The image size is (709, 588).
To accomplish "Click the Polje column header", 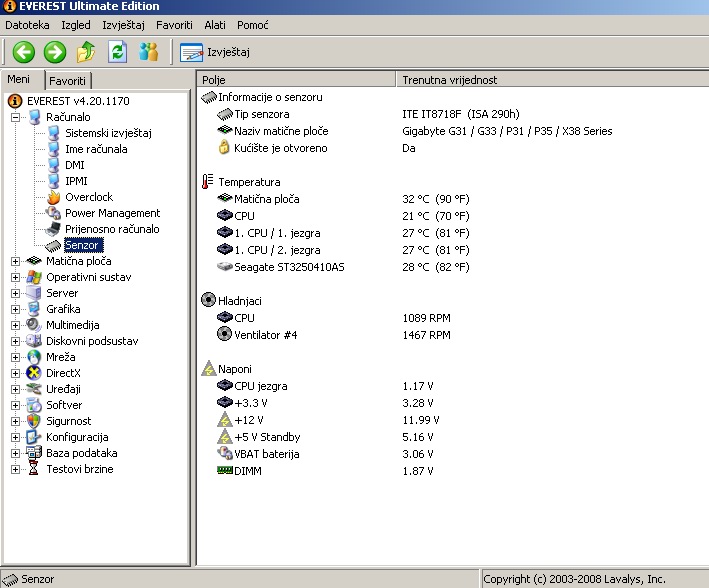I will coord(214,80).
